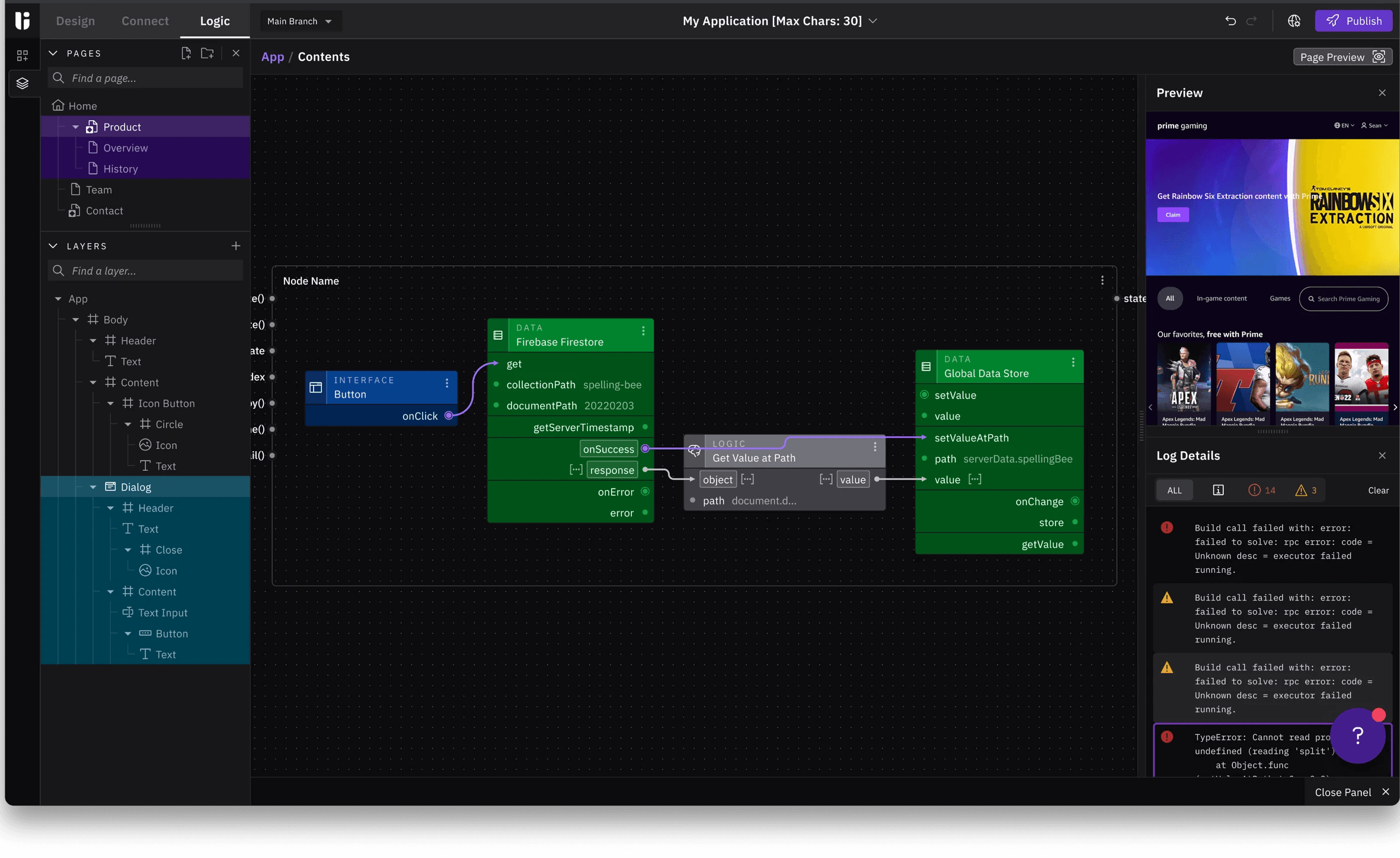Open the layers stack icon in the left rail

23,84
